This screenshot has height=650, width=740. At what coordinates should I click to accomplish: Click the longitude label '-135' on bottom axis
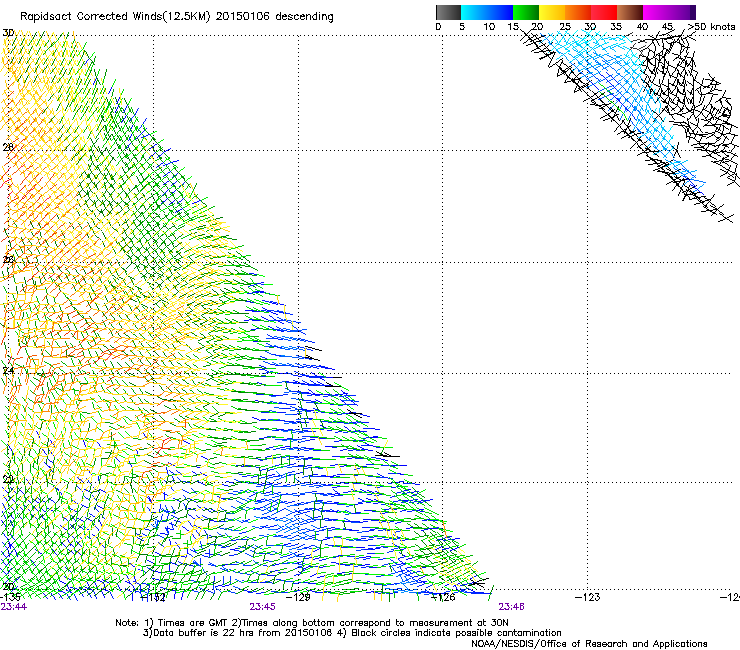(x=10, y=598)
